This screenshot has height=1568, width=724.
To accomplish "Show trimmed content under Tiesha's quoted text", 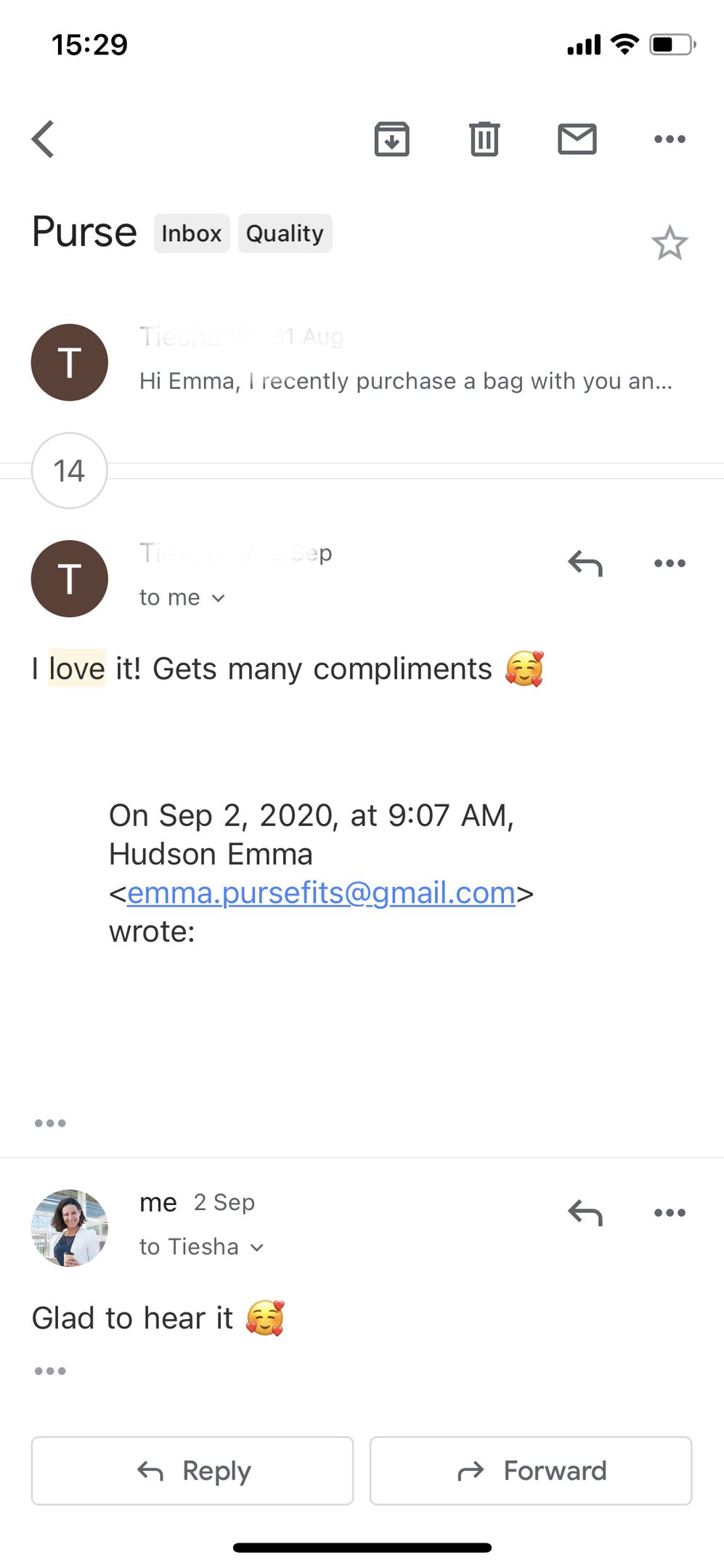I will pyautogui.click(x=50, y=1123).
